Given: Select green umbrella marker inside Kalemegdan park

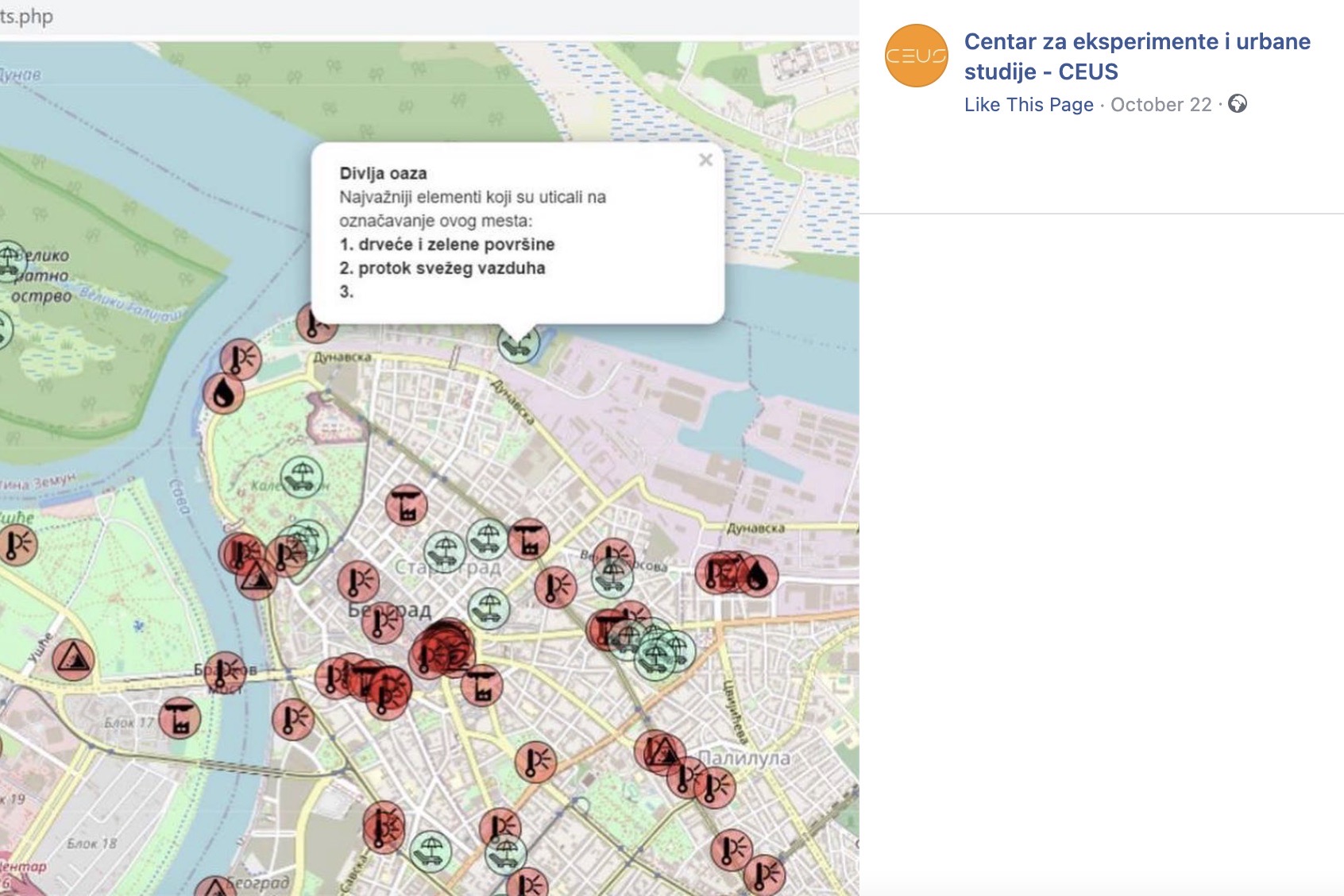Looking at the screenshot, I should 302,477.
